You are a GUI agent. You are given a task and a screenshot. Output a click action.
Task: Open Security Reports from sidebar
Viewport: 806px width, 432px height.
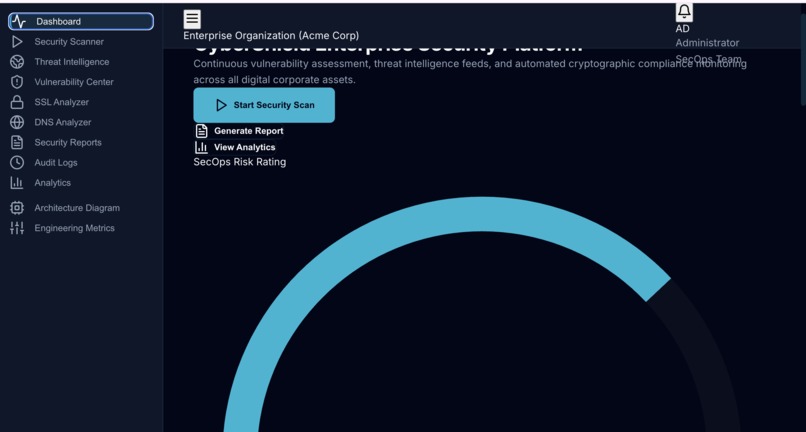(x=81, y=142)
